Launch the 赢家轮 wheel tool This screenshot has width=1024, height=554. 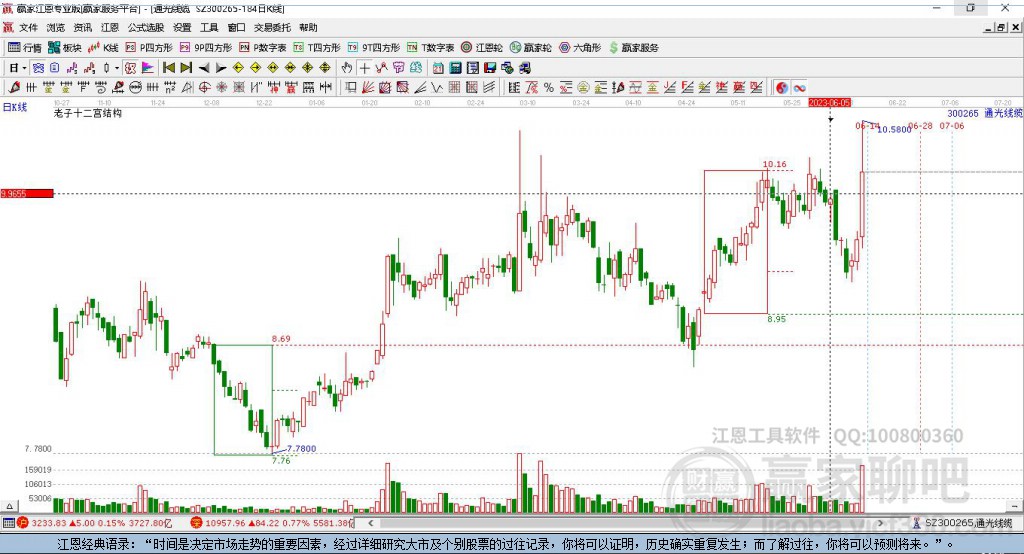(x=530, y=48)
